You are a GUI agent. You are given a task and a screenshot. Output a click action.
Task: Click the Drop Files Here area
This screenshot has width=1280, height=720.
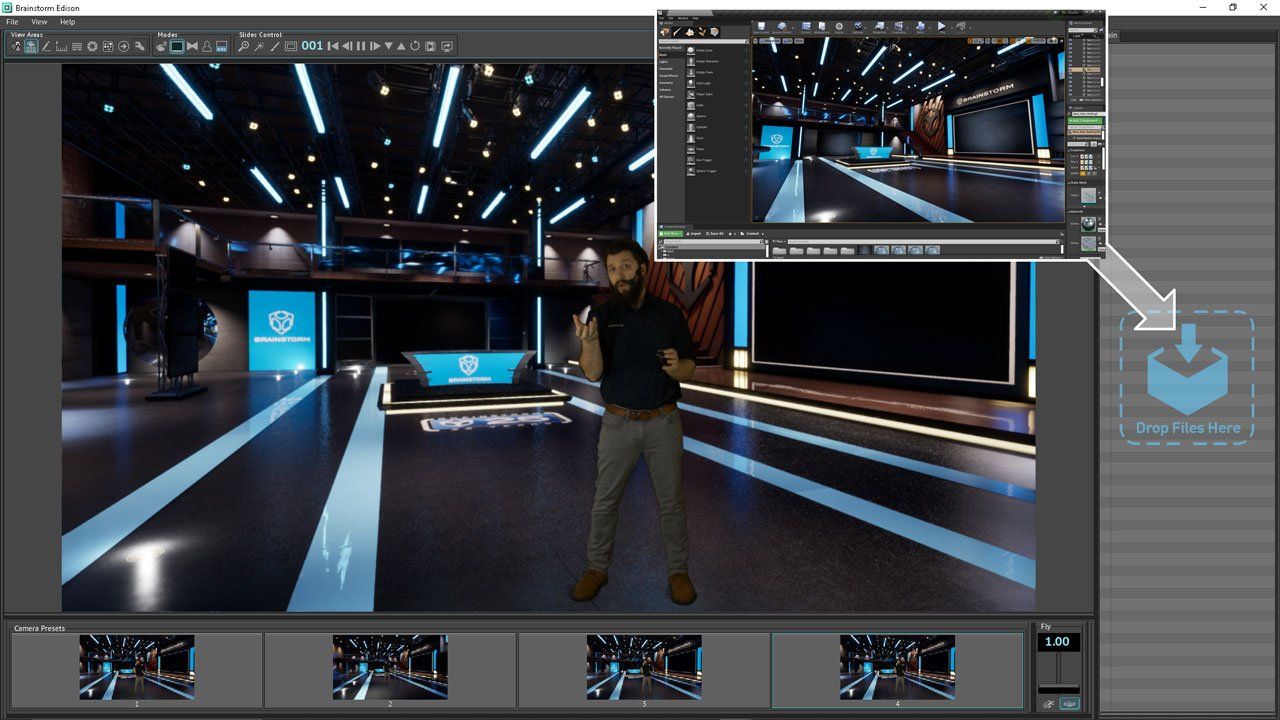pyautogui.click(x=1187, y=378)
